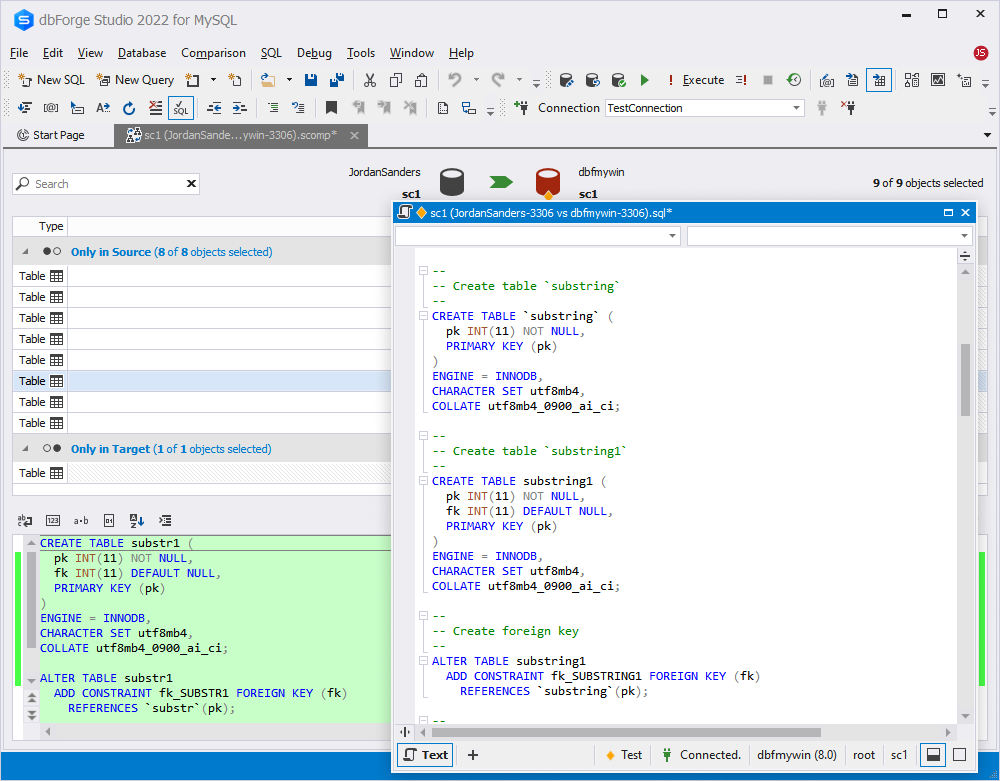Open the Comparison menu

point(213,53)
